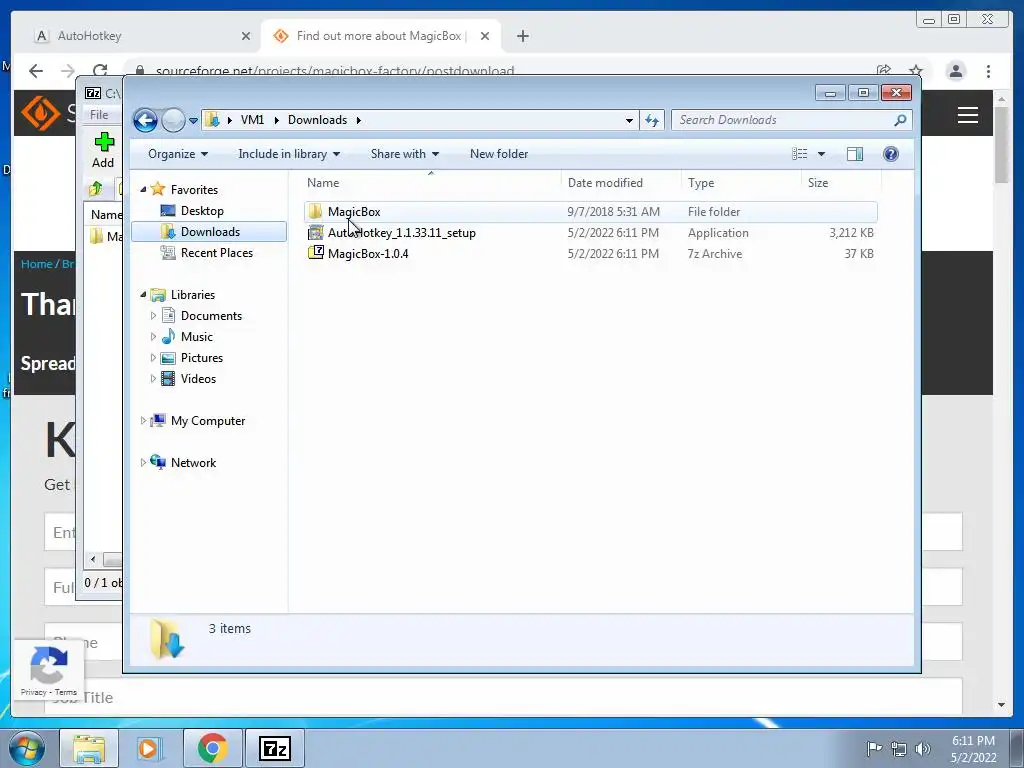Click the VM1 breadcrumb in address bar
Image resolution: width=1024 pixels, height=768 pixels.
click(252, 120)
